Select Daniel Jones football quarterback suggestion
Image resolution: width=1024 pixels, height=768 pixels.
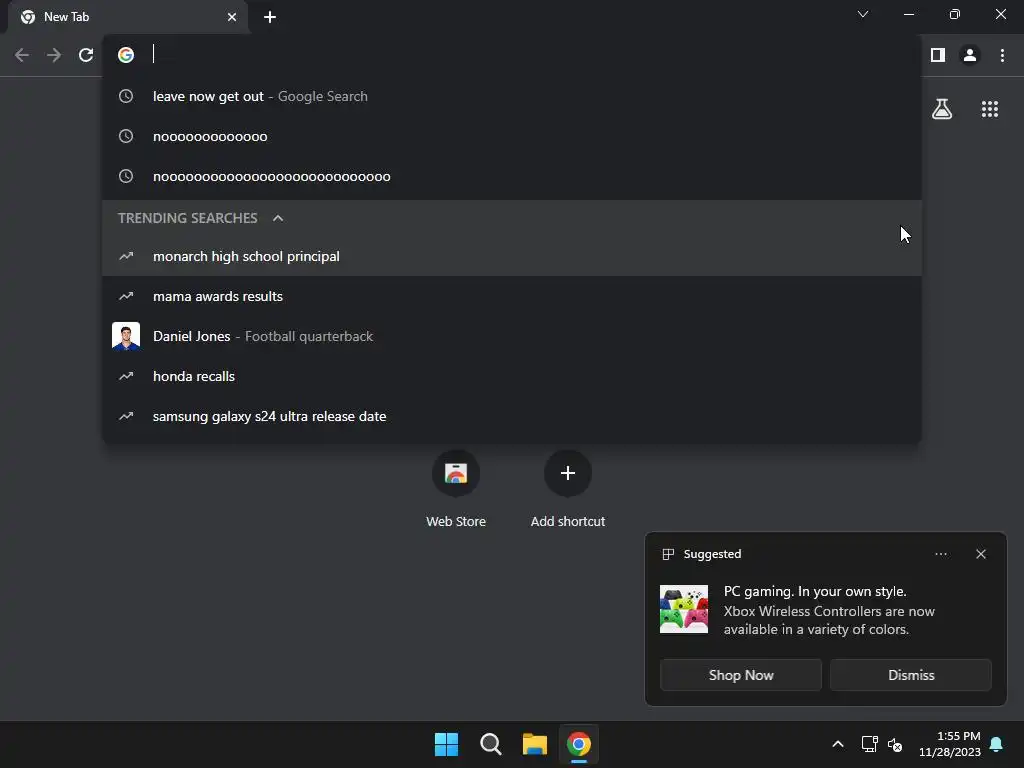512,336
